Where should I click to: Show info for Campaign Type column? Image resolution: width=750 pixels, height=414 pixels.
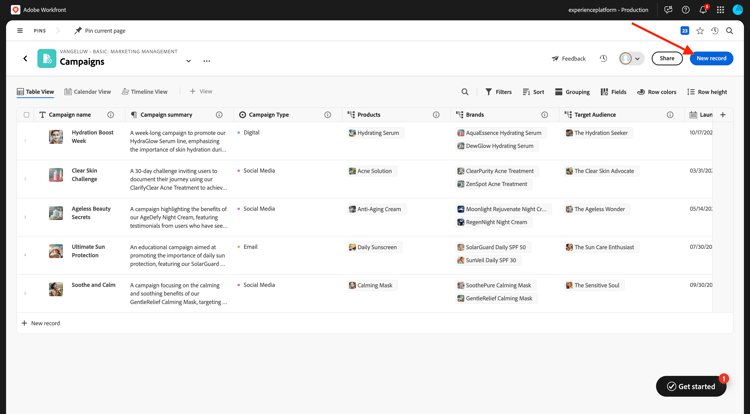[328, 115]
